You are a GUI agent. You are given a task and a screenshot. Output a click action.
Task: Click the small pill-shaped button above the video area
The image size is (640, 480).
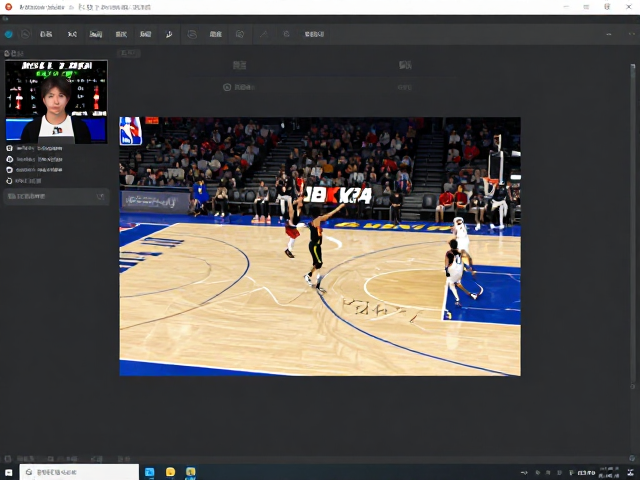[129, 53]
